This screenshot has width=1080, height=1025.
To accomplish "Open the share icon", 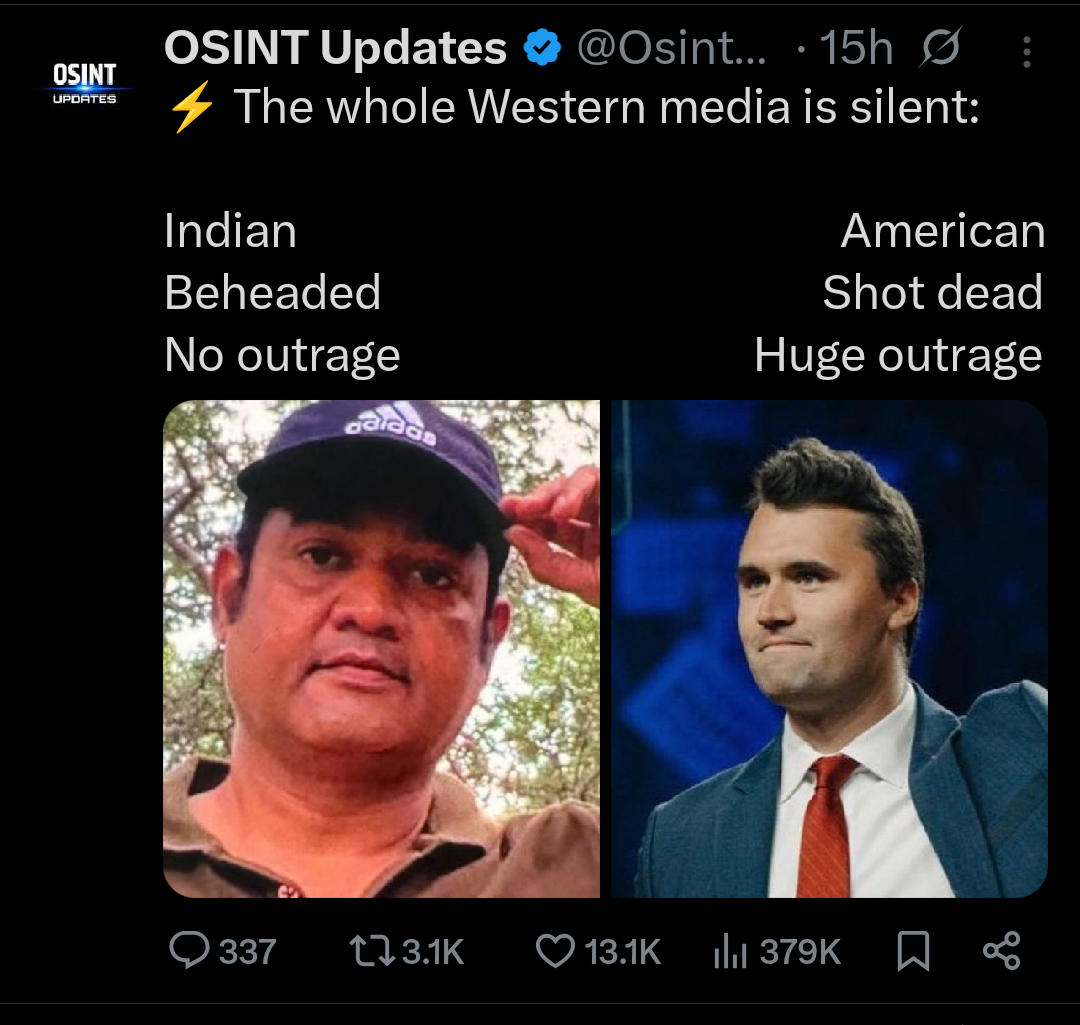I will coord(1001,951).
